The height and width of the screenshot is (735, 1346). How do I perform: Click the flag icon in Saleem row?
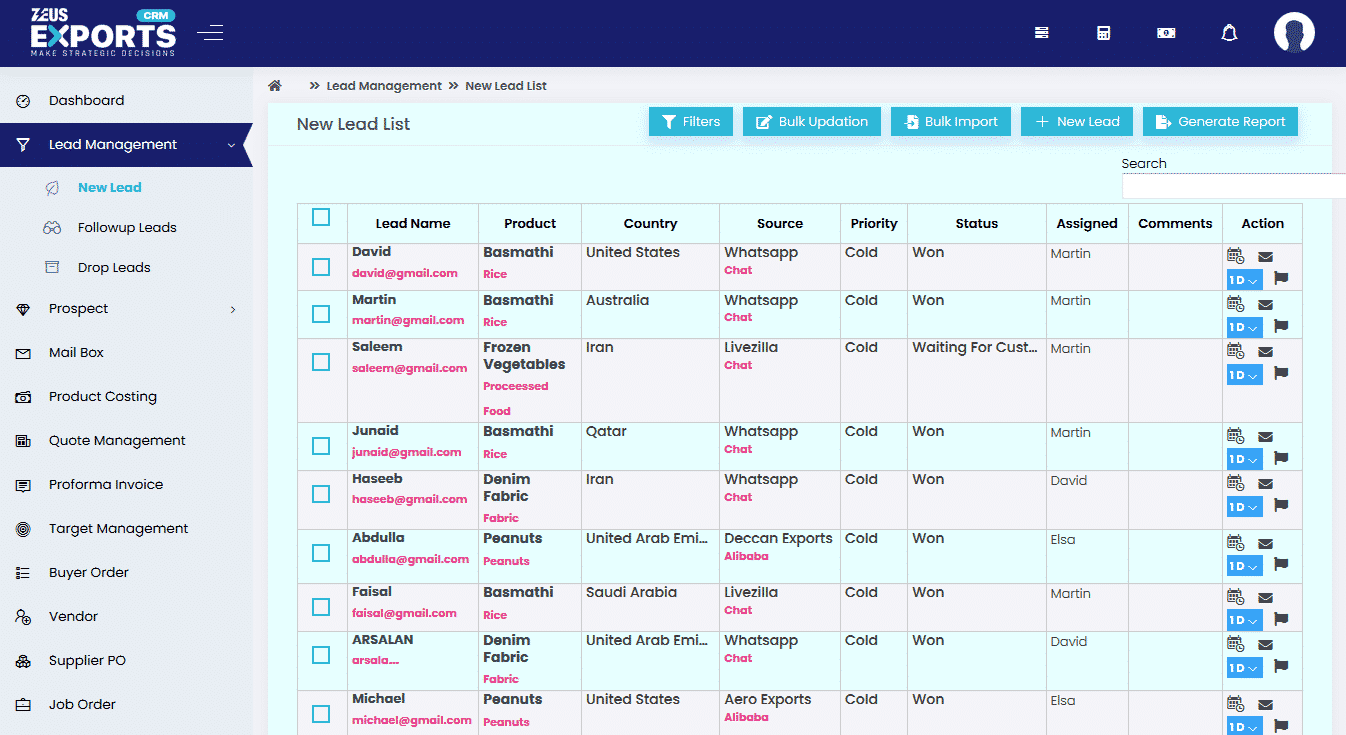1281,373
